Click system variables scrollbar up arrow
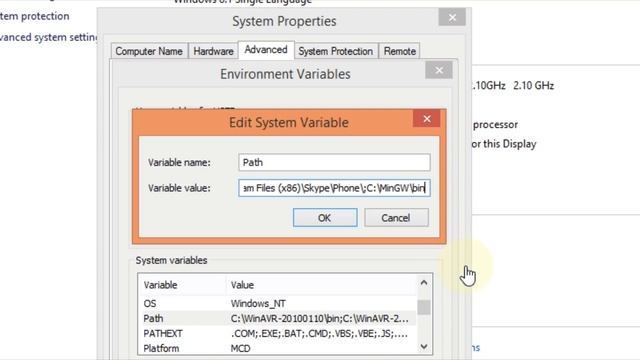 tap(424, 283)
